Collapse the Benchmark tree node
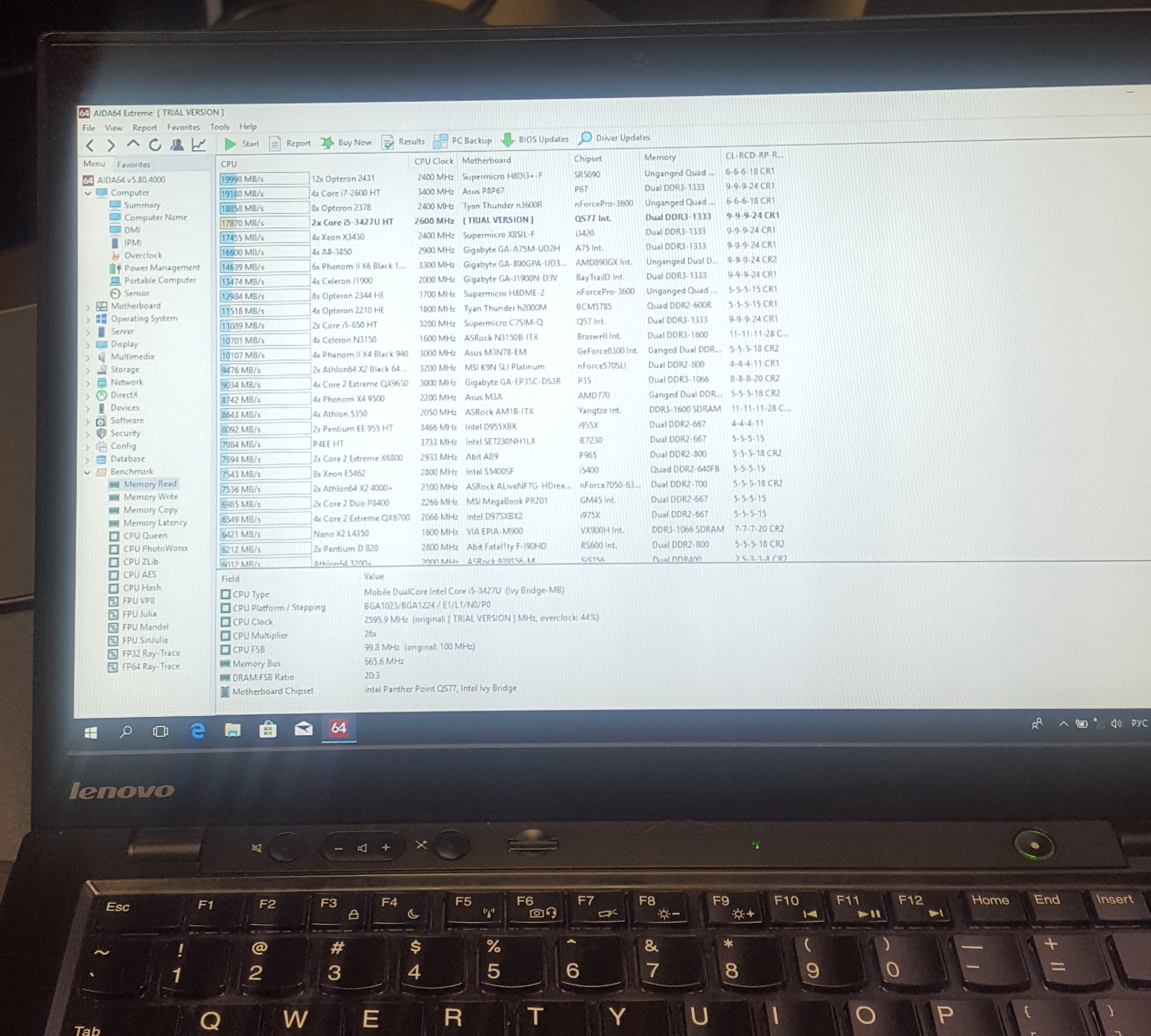The image size is (1151, 1036). pos(87,472)
